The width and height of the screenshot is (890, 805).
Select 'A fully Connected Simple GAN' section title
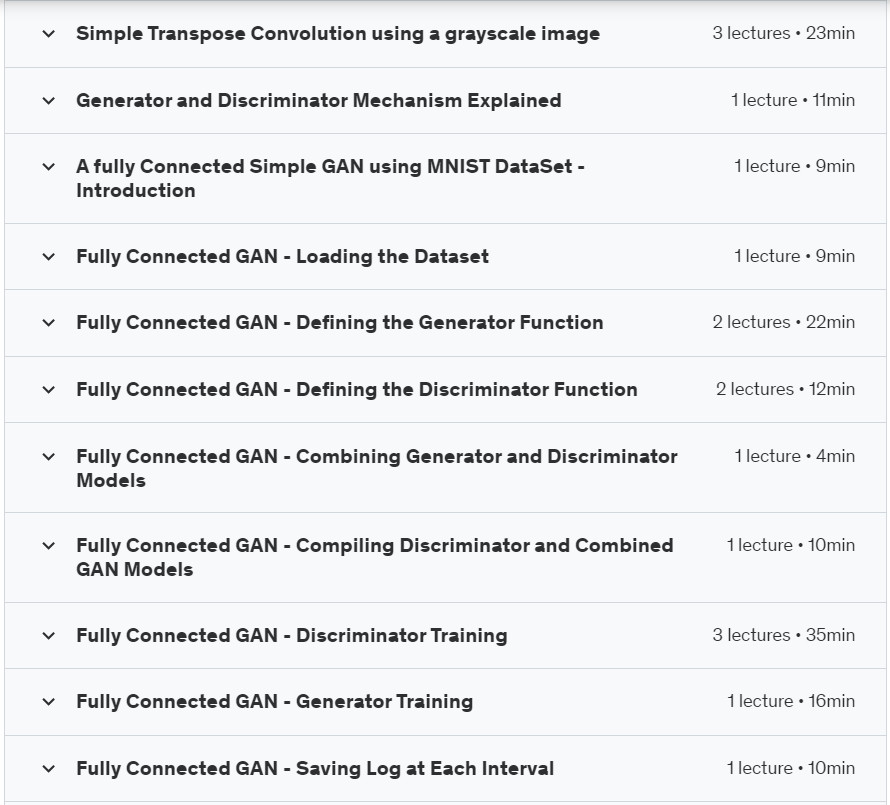[330, 178]
